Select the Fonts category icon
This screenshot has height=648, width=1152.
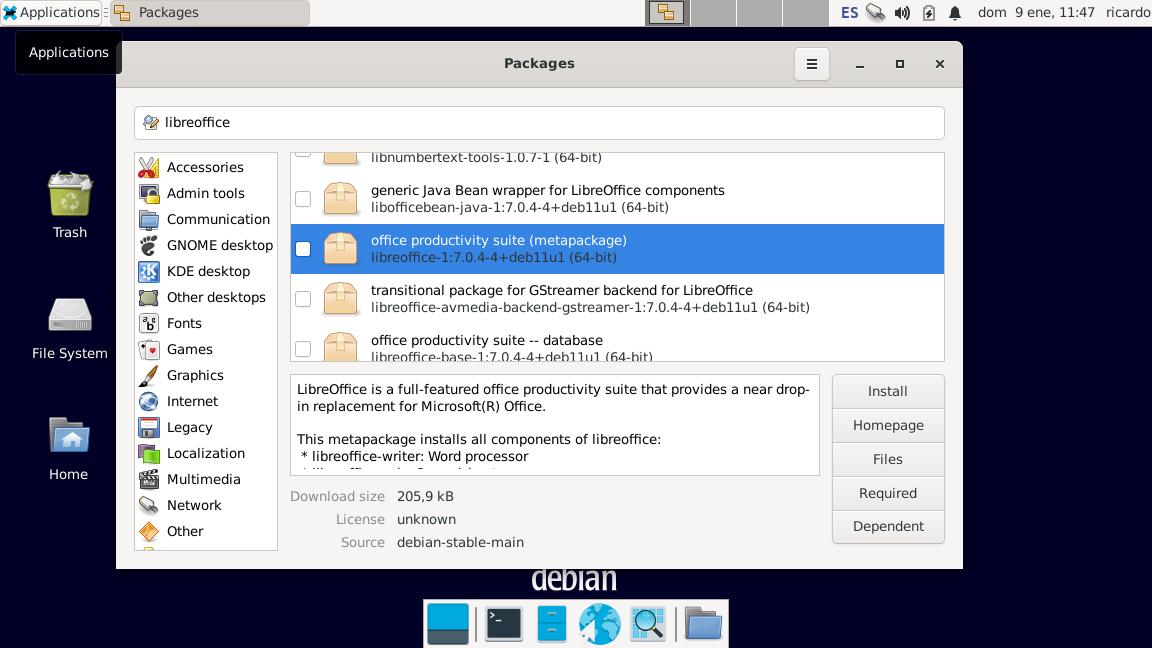pos(148,323)
